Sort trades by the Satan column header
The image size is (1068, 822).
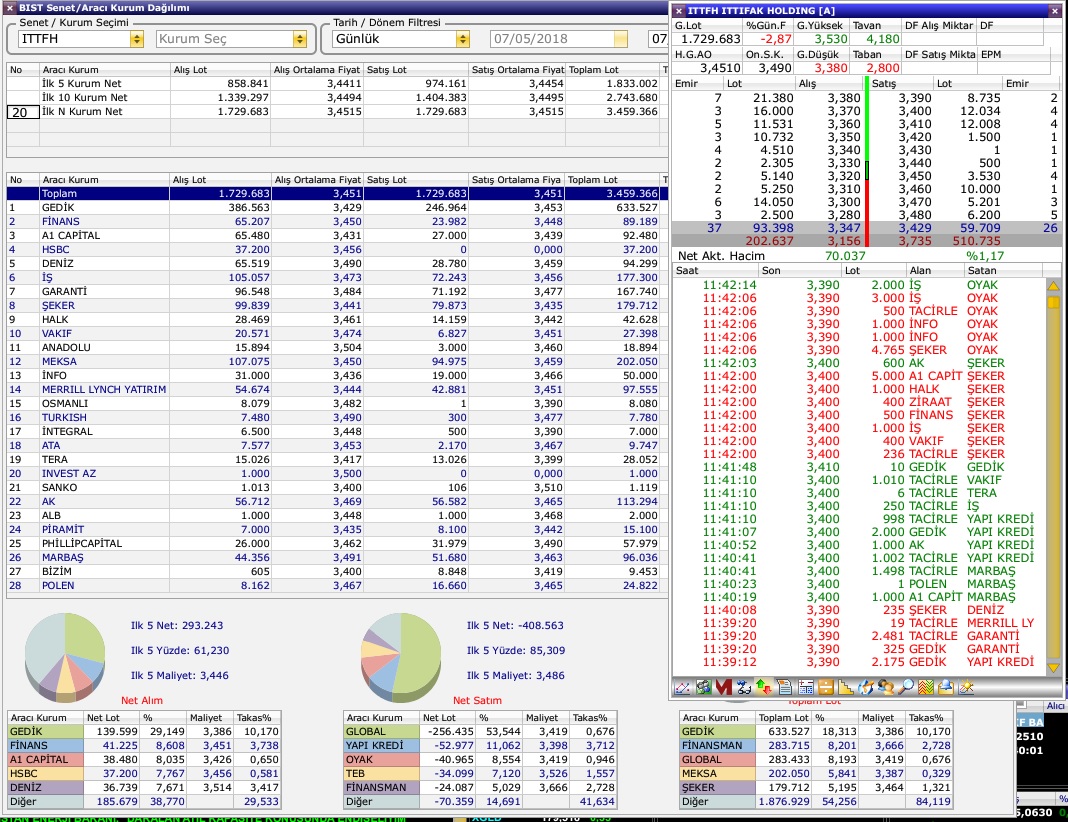(1005, 270)
